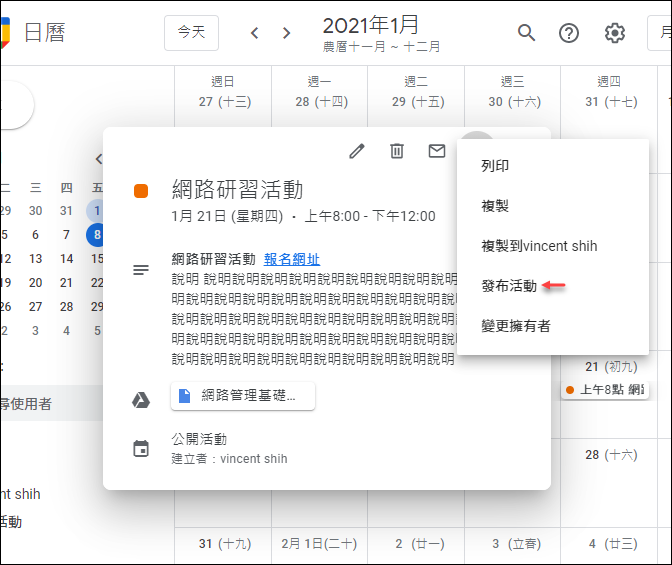Click the 2 (廿一) date cell
672x565 pixels.
[420, 544]
